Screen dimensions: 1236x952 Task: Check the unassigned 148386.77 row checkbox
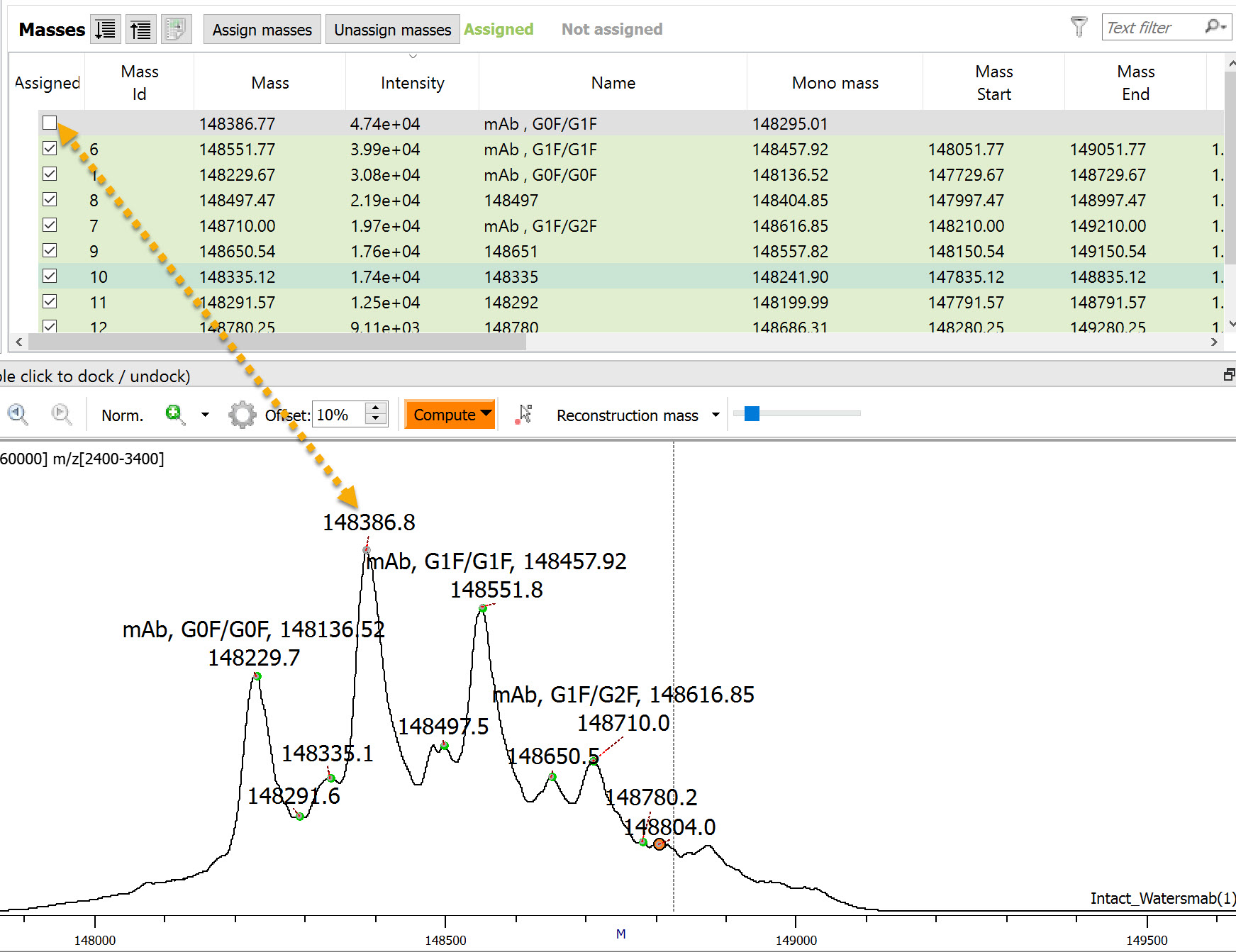coord(50,123)
